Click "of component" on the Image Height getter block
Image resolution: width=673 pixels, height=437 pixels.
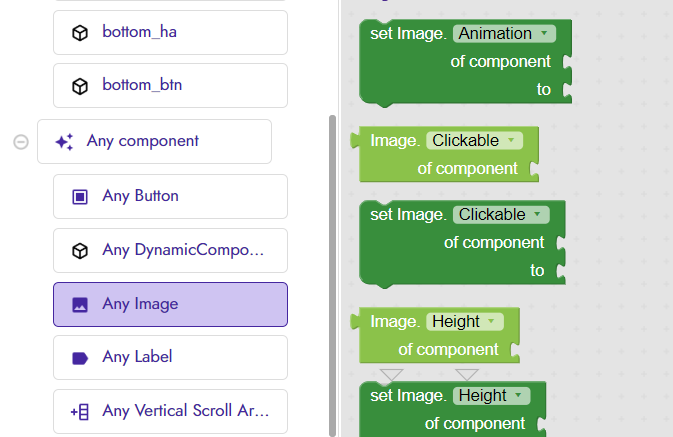point(448,350)
